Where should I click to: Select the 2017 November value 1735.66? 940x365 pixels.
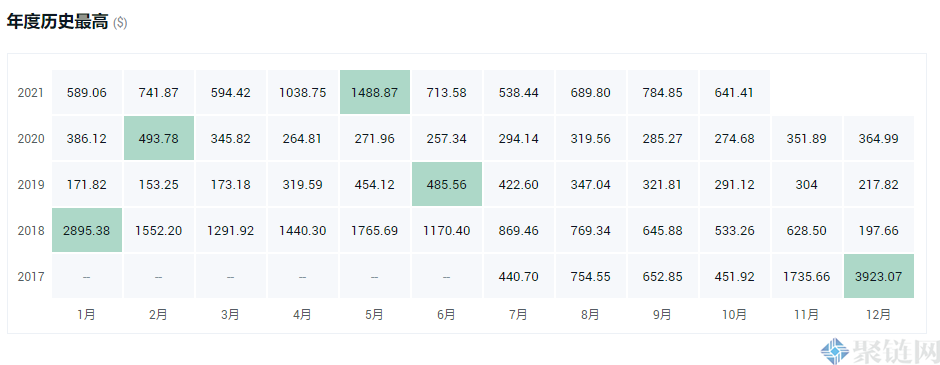[806, 277]
